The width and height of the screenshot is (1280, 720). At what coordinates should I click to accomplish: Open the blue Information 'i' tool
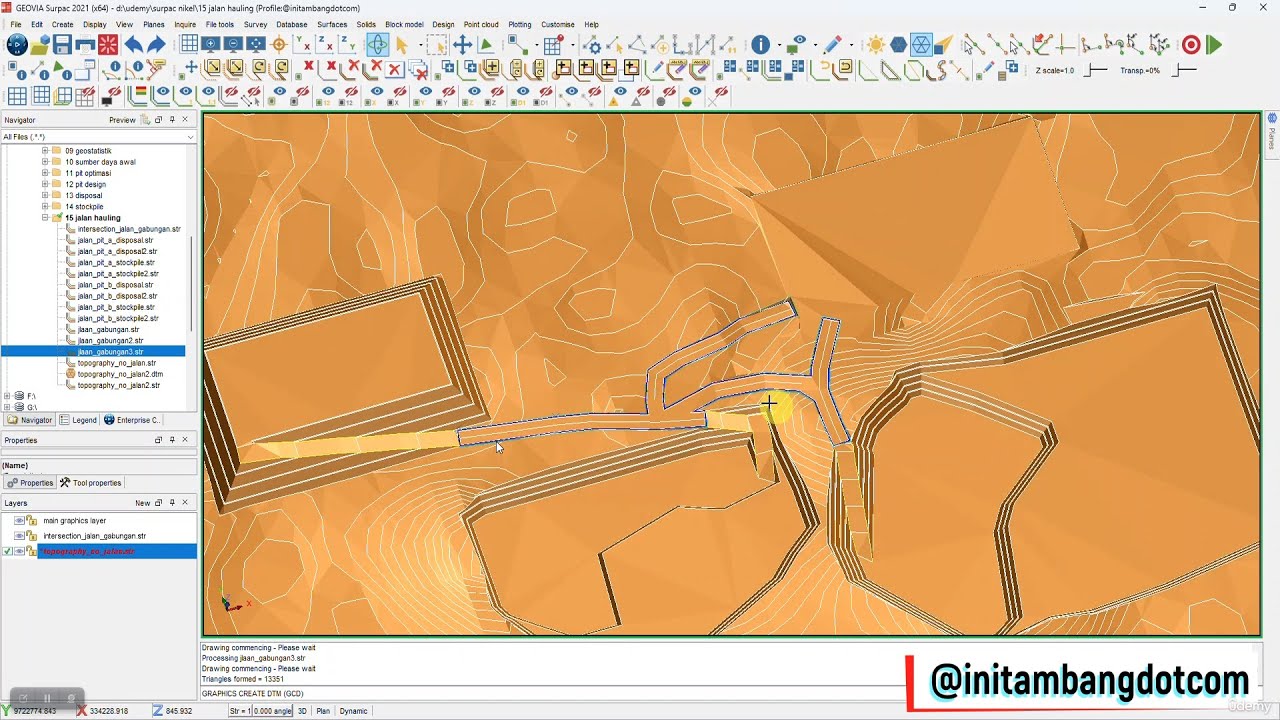tap(761, 45)
